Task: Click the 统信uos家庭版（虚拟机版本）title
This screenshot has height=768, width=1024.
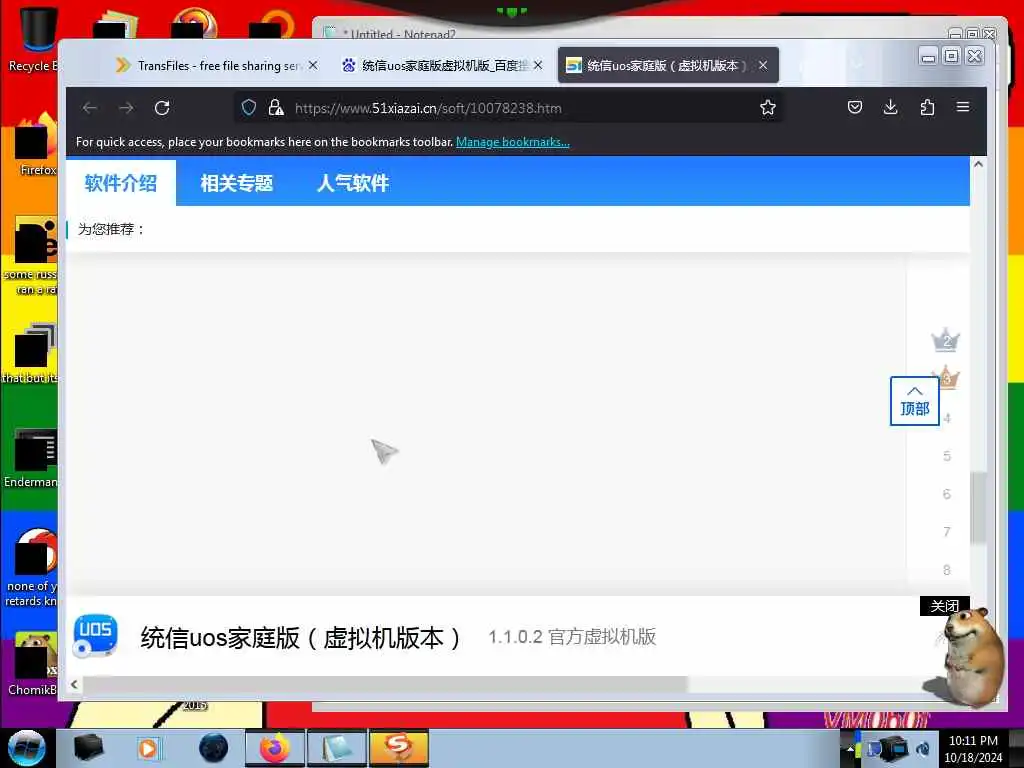Action: [x=300, y=637]
